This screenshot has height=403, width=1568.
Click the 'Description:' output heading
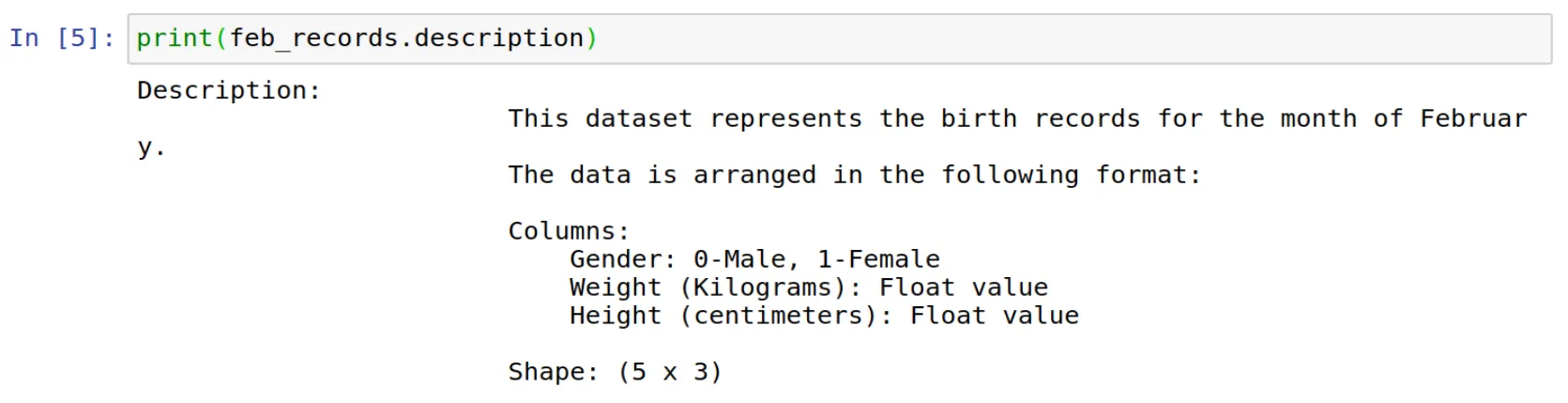[x=229, y=90]
